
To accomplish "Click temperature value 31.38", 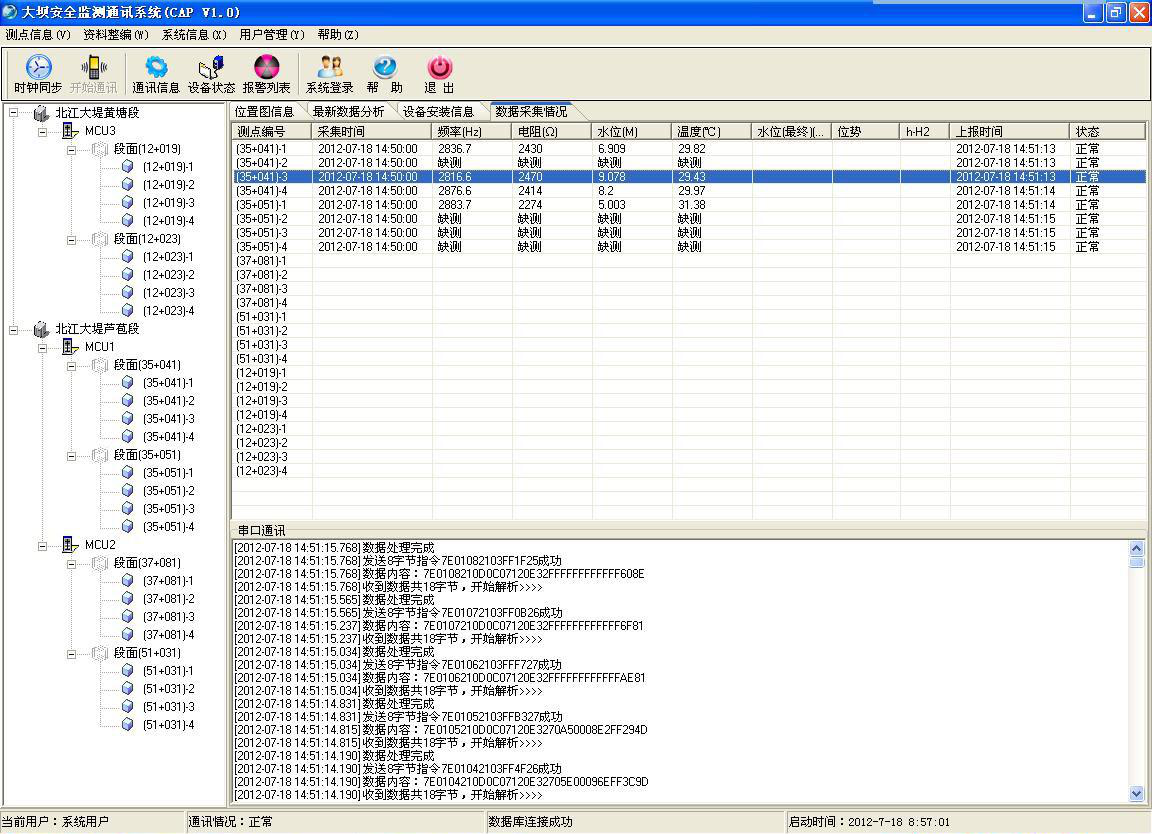I will tap(691, 205).
